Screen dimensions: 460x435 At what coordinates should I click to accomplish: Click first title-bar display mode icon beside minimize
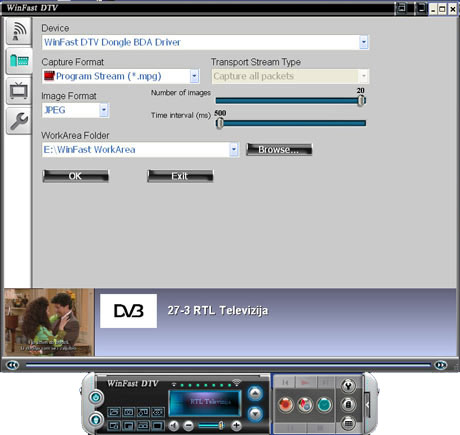click(401, 8)
